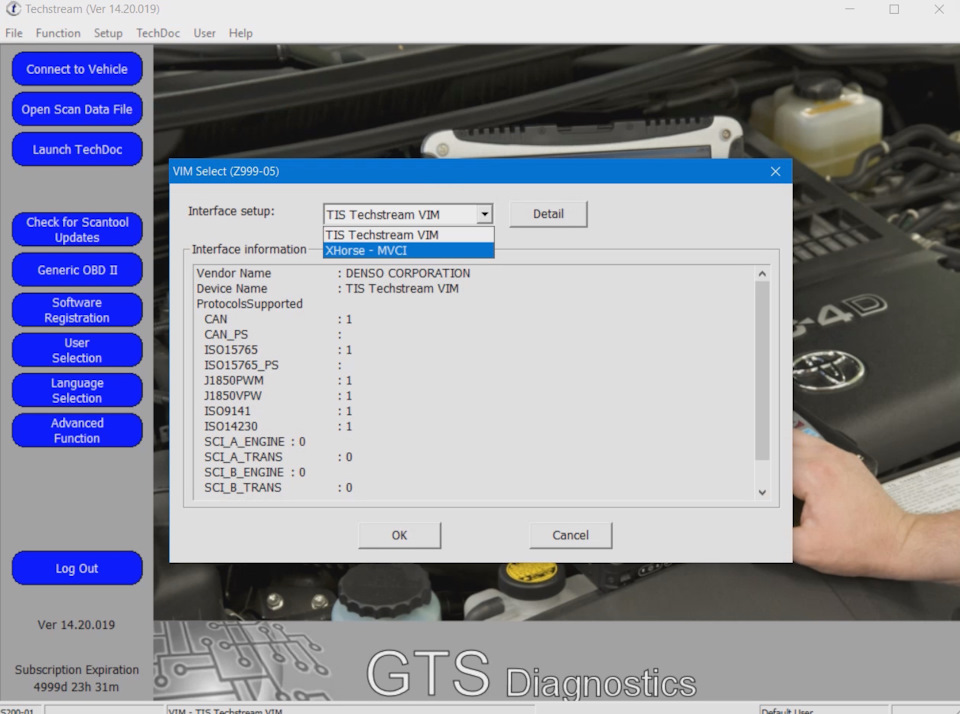Open the Setup menu
Viewport: 960px width, 714px height.
108,33
